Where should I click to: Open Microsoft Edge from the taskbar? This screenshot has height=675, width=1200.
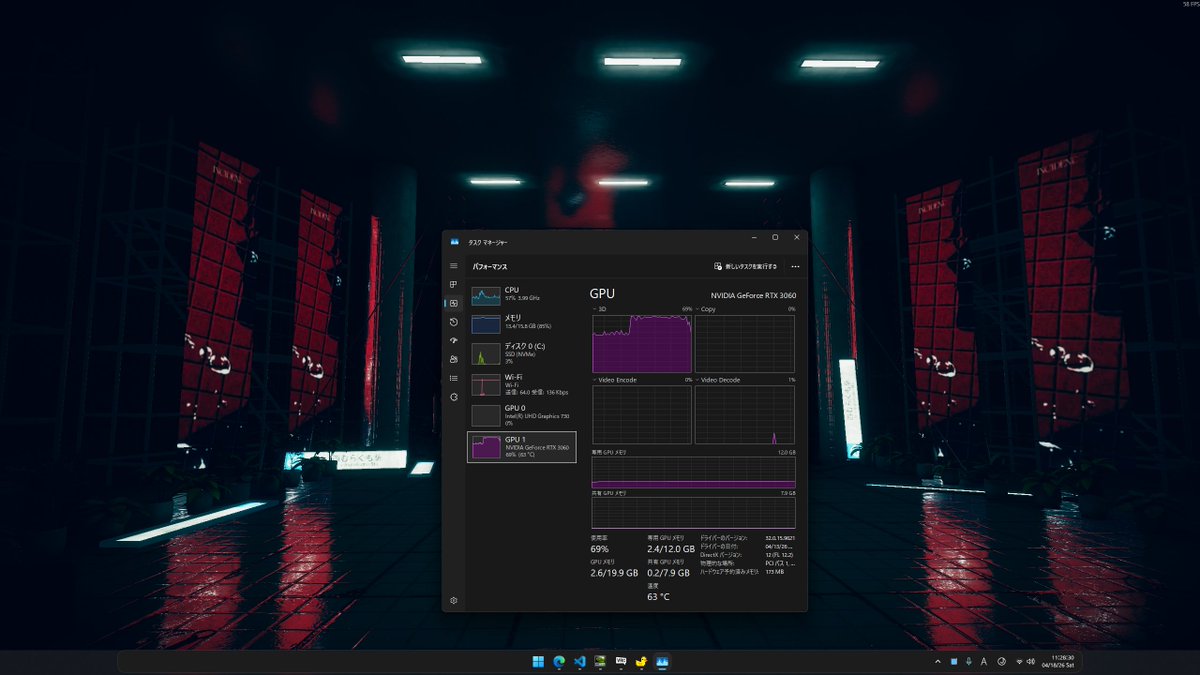coord(559,661)
